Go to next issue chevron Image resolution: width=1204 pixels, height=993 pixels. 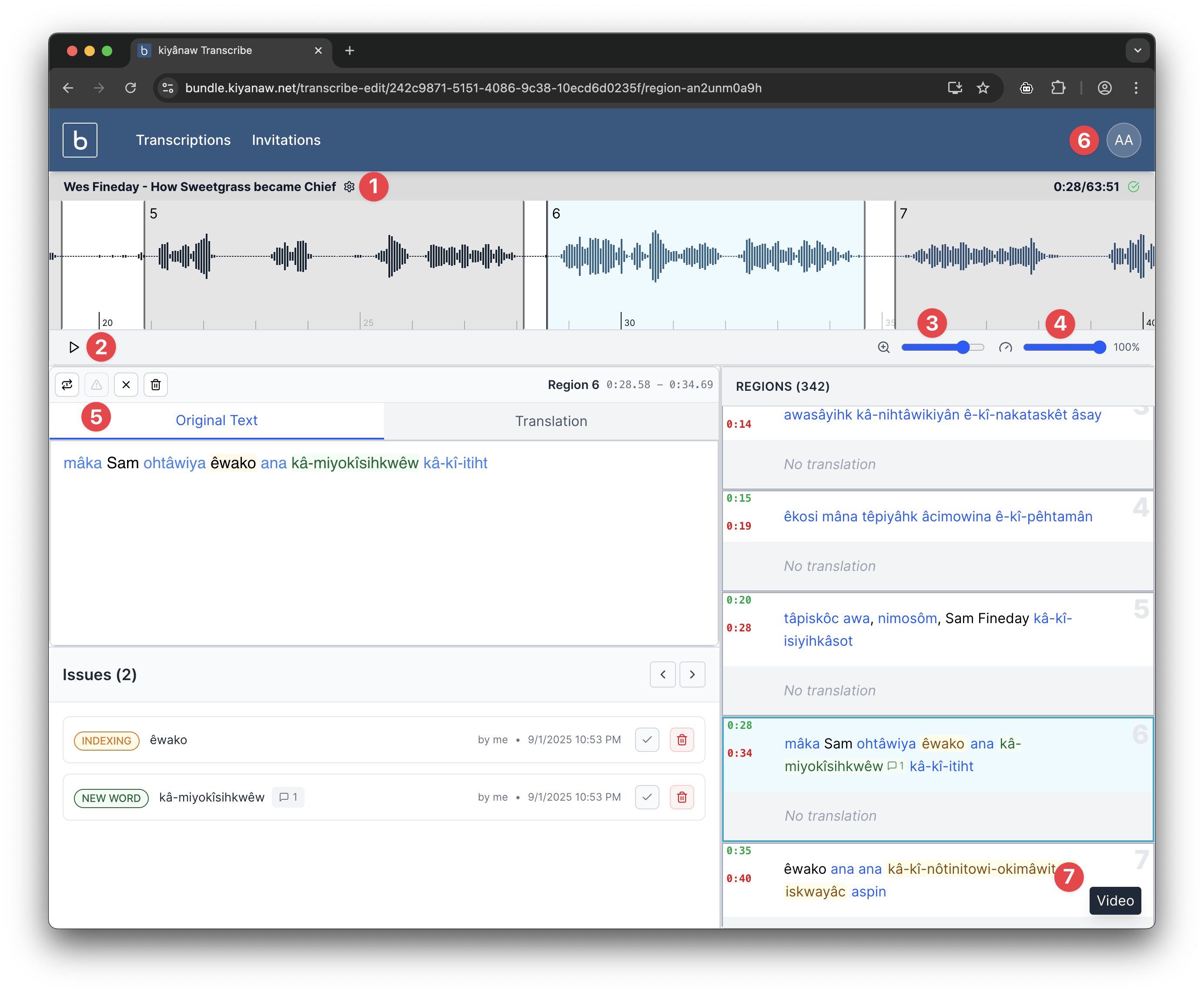point(692,675)
